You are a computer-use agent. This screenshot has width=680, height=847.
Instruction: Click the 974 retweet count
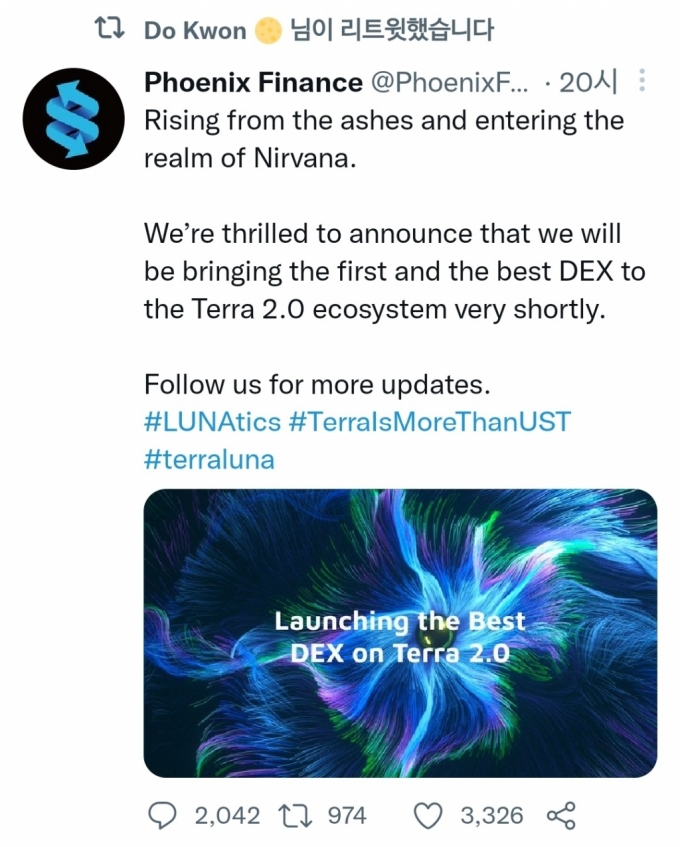(348, 816)
